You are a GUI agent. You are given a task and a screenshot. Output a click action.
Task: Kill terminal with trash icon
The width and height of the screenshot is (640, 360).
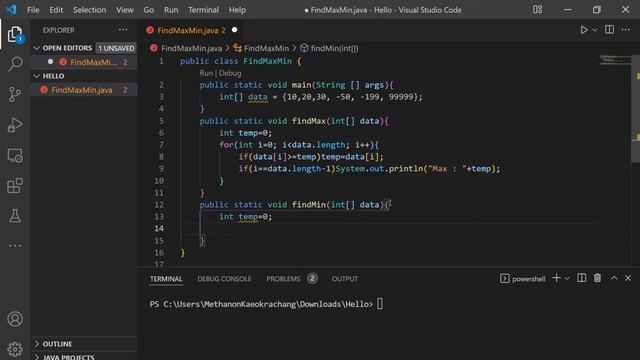[x=597, y=278]
